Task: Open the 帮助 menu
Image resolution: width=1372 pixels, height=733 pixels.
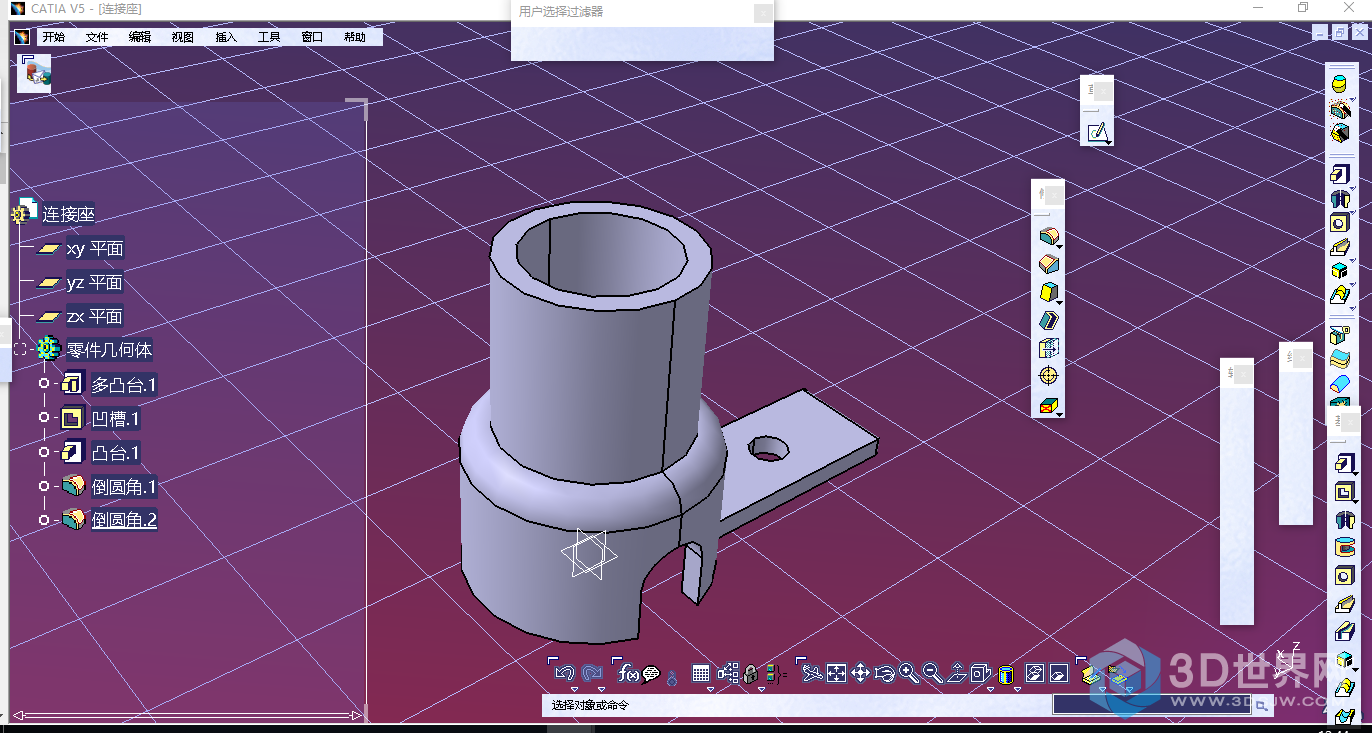Action: 355,37
